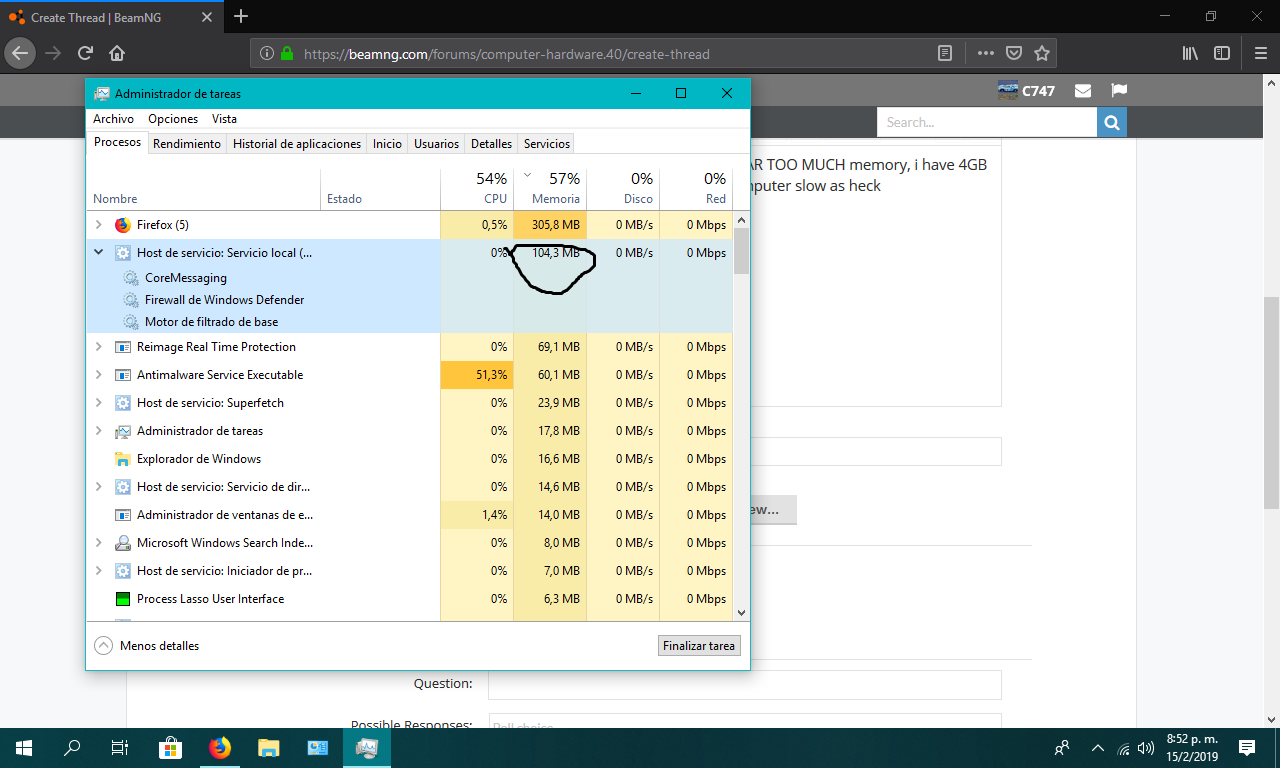Expand Reimage Real Time Protection row

click(x=98, y=347)
